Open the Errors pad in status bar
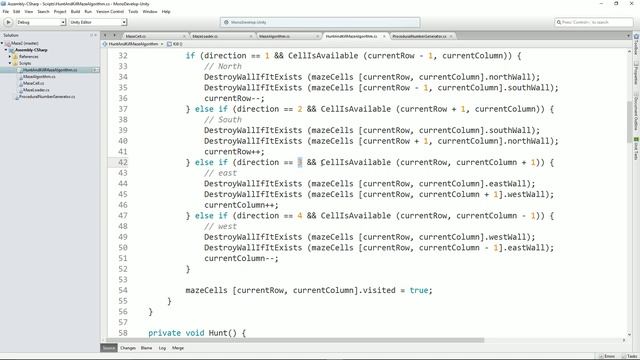640x360 pixels. pyautogui.click(x=607, y=356)
